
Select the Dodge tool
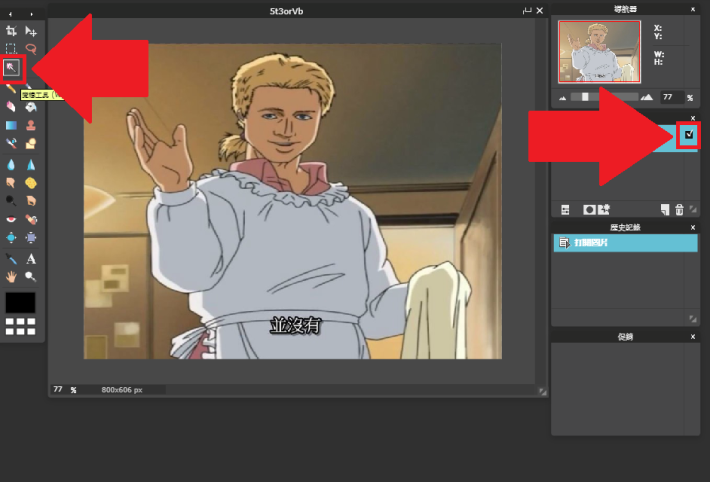point(11,201)
